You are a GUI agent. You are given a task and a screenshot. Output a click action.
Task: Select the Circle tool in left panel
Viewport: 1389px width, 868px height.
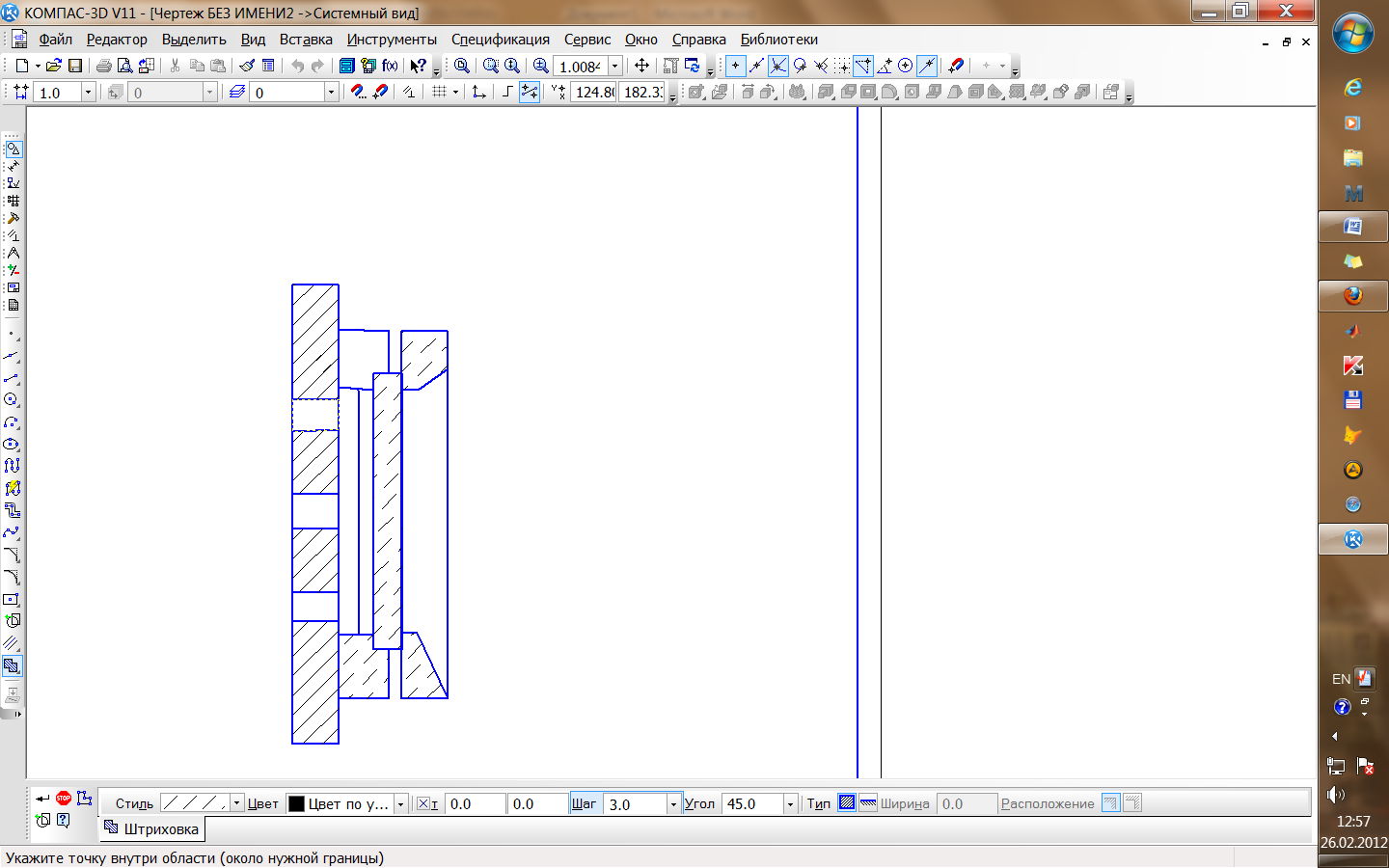[12, 399]
